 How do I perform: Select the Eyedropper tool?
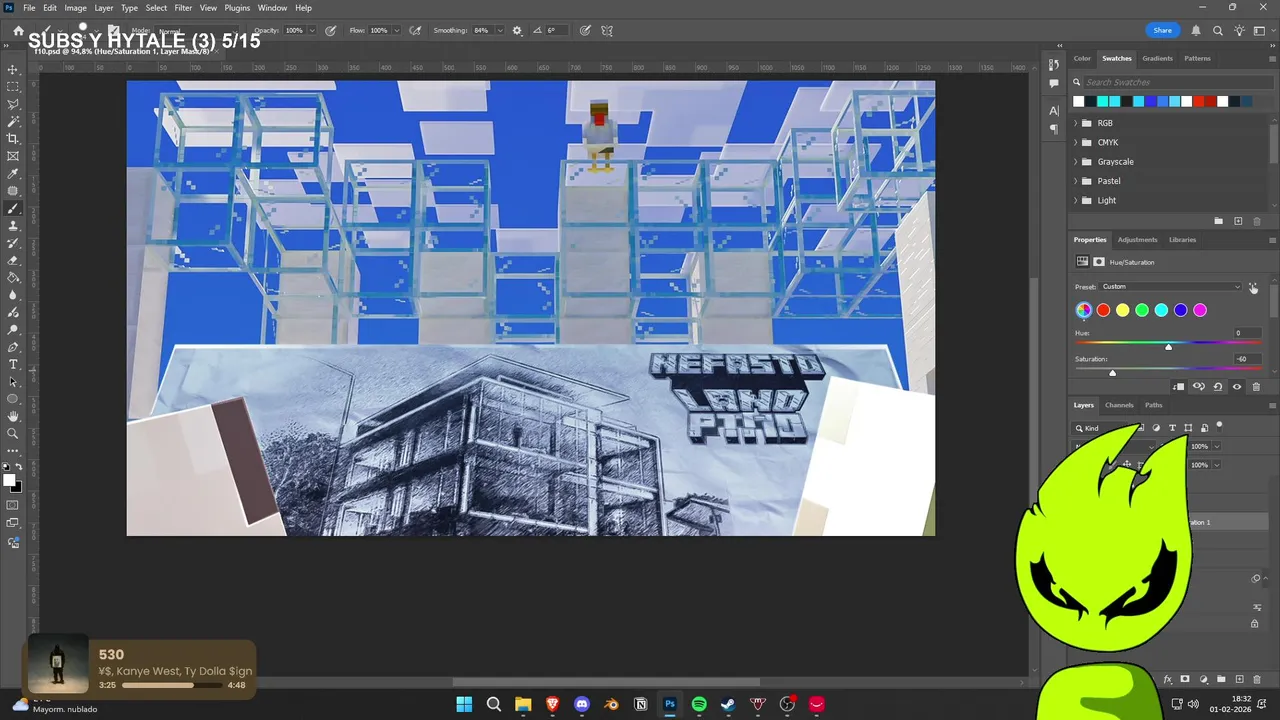(x=13, y=174)
